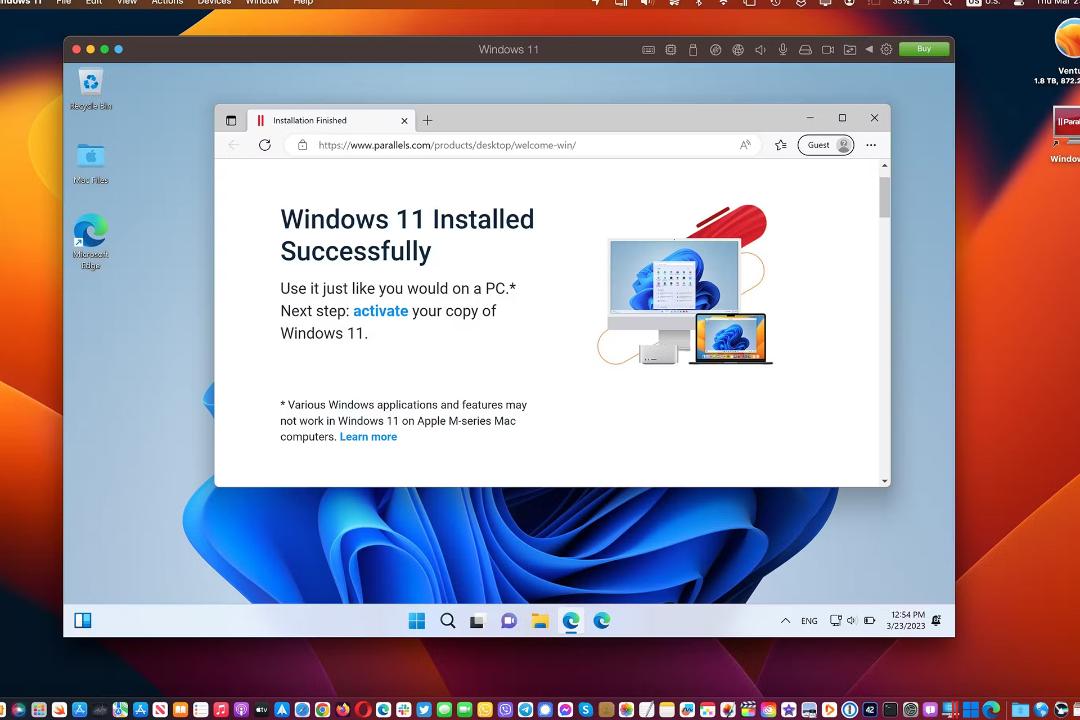Click the scrollbar down arrow in Edge
Viewport: 1080px width, 720px height.
884,481
